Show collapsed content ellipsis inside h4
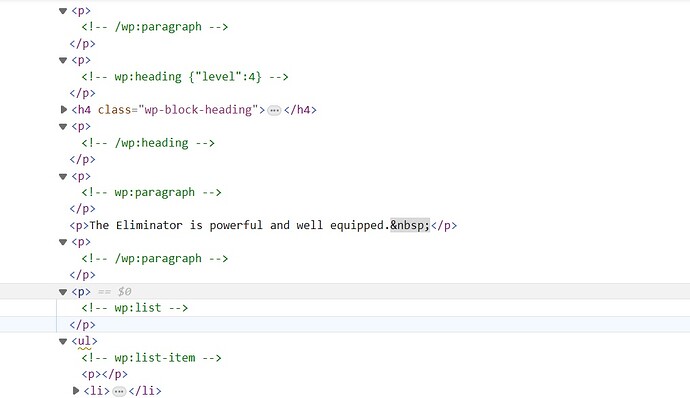690x398 pixels. (x=274, y=110)
